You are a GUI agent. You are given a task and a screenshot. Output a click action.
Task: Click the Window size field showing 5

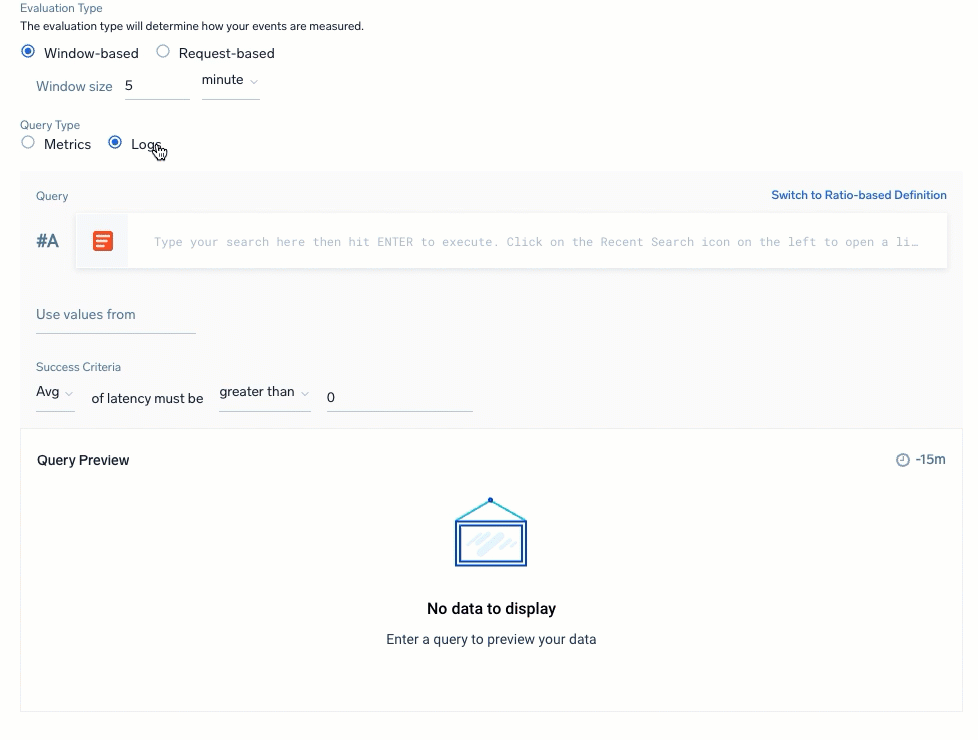(x=155, y=86)
